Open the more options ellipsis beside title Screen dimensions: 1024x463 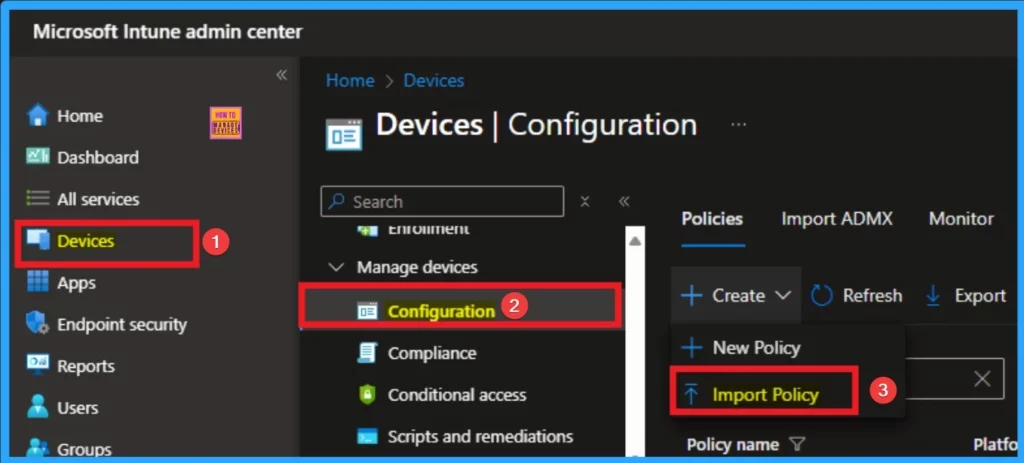tap(739, 124)
